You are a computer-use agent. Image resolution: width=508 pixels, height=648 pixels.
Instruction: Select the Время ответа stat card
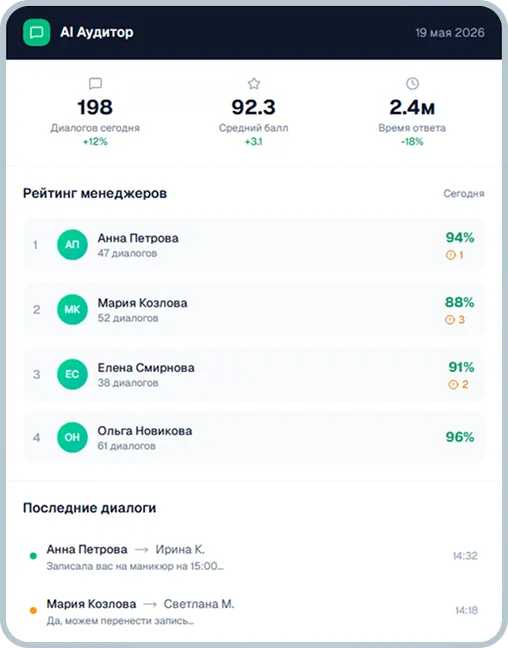point(412,112)
